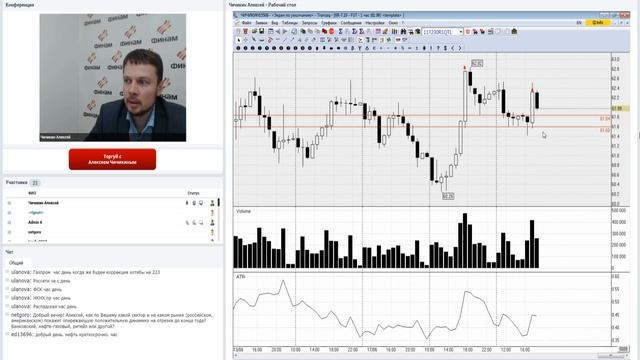Select the arrow pointer chart tool
This screenshot has width=640, height=360.
click(239, 40)
